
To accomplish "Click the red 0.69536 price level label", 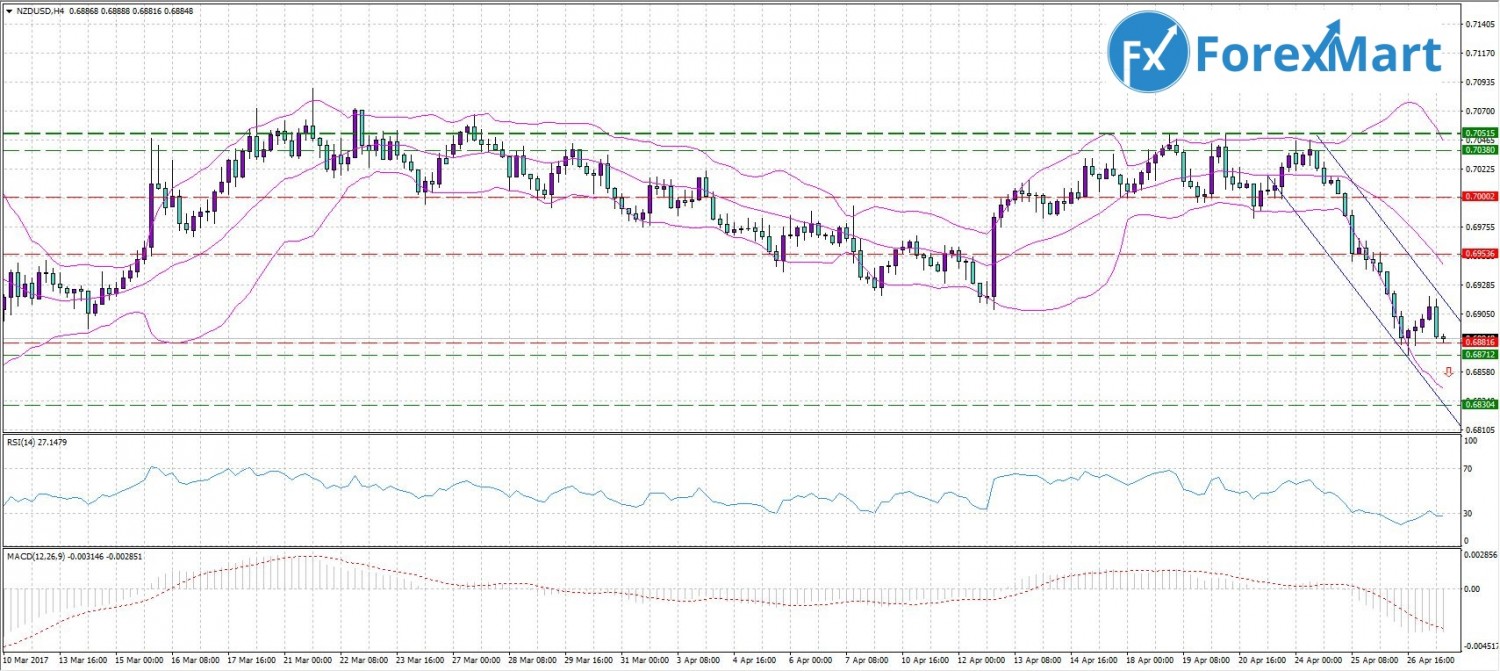I will click(x=1479, y=254).
